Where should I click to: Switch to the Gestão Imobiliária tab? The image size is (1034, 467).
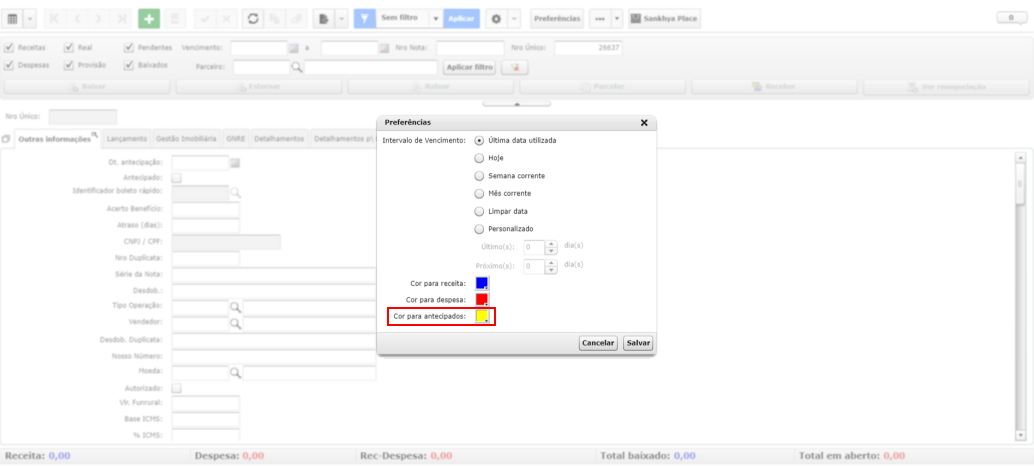coord(186,139)
